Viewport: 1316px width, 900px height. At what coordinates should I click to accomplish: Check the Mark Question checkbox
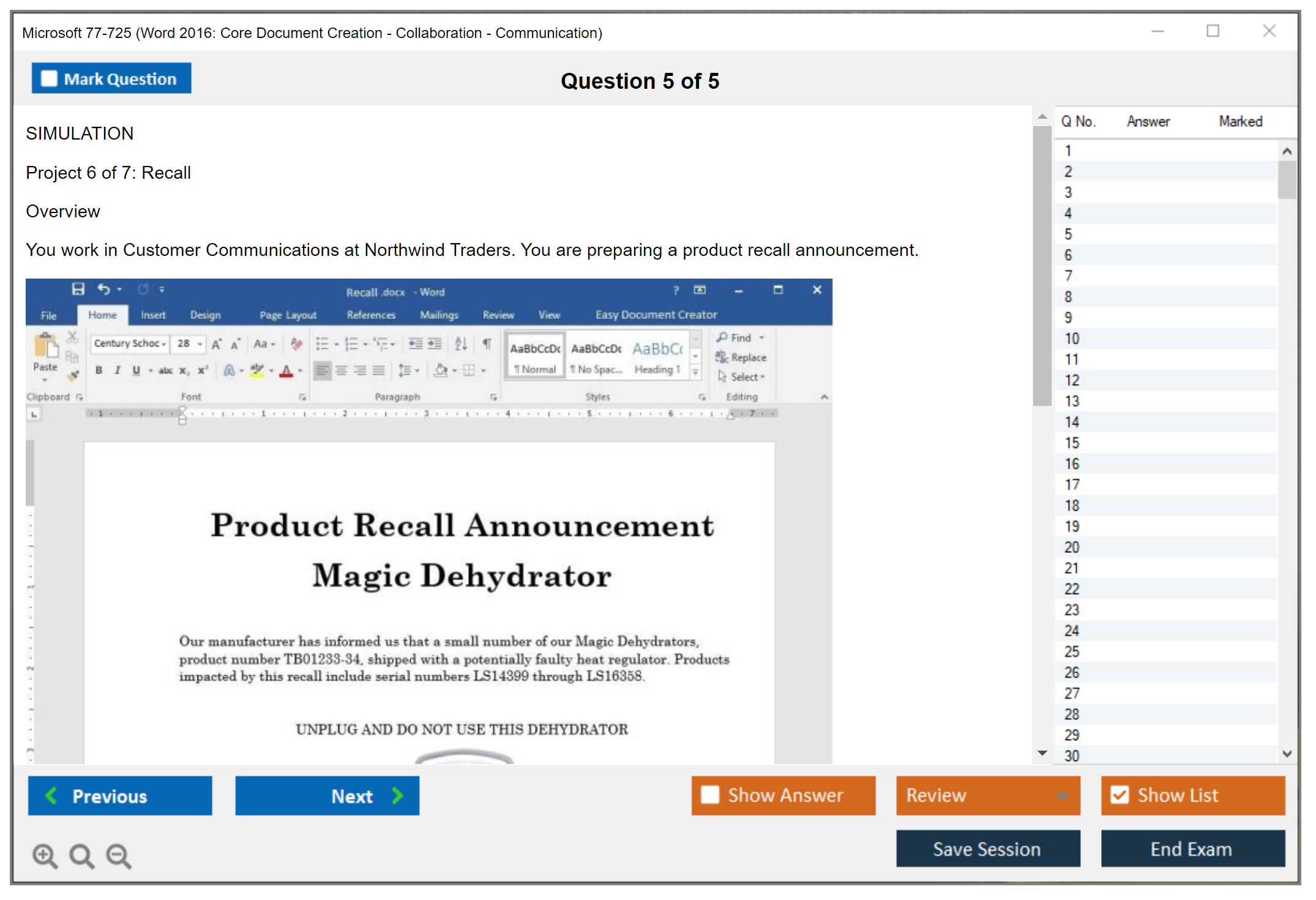click(49, 78)
